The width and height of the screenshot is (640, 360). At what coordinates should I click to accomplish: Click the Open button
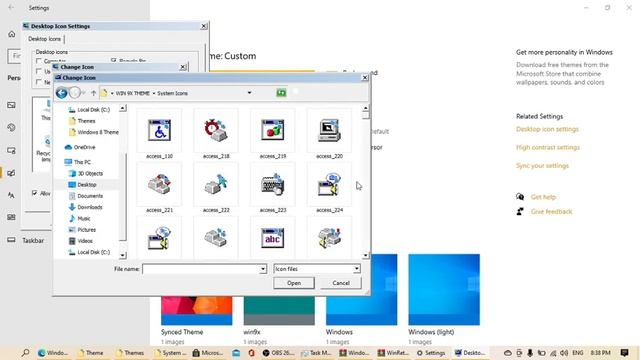tap(294, 283)
